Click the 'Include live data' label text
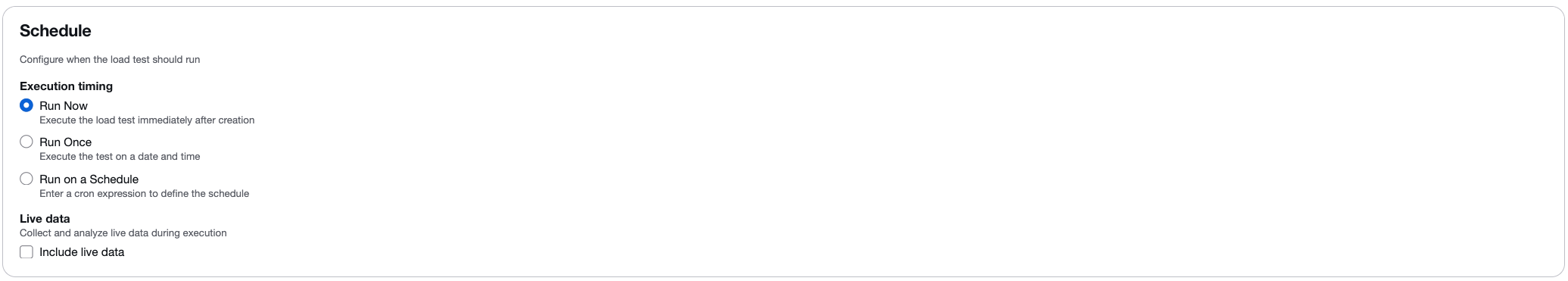This screenshot has width=1568, height=281. 82,252
